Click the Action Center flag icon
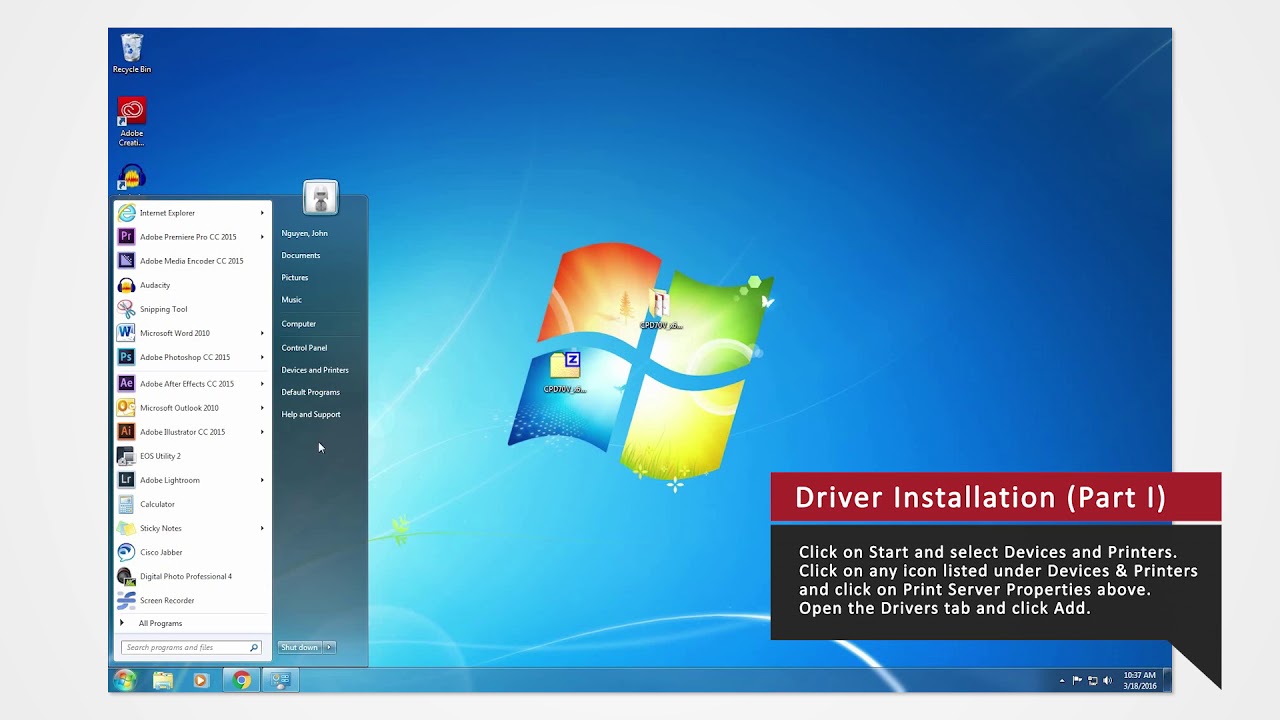The image size is (1280, 720). pyautogui.click(x=1077, y=680)
